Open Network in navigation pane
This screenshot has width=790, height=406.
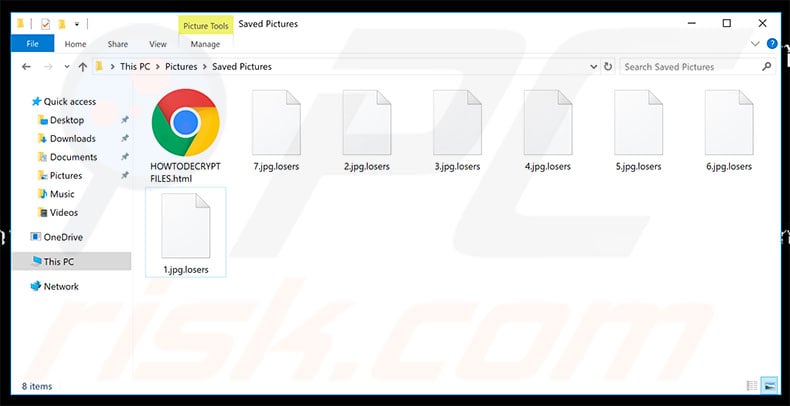pyautogui.click(x=61, y=286)
